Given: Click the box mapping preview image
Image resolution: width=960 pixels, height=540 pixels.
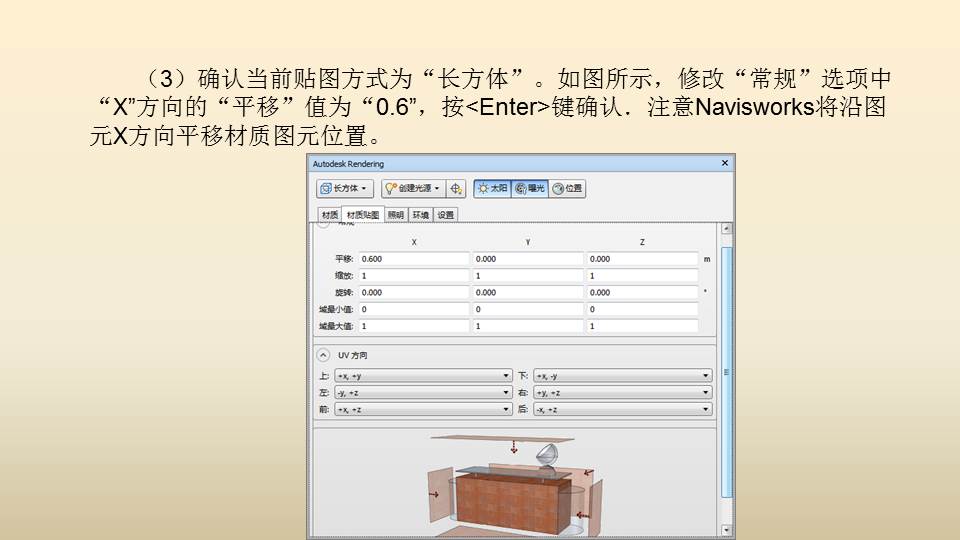Looking at the screenshot, I should pos(514,484).
